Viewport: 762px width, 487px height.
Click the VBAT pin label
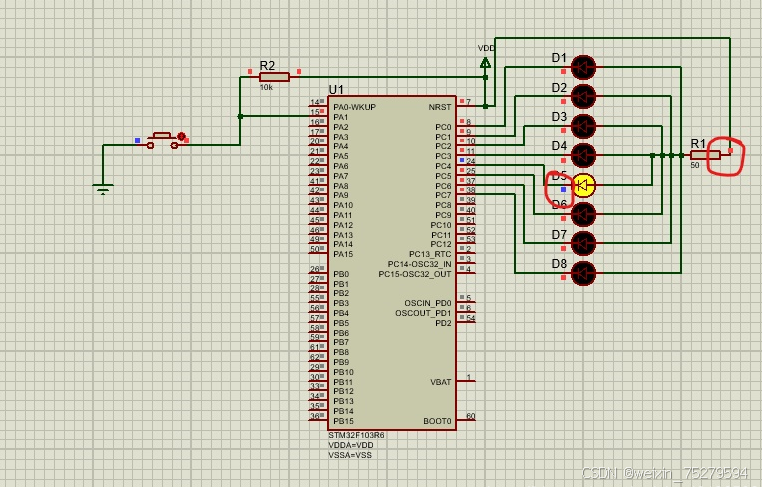[x=441, y=382]
